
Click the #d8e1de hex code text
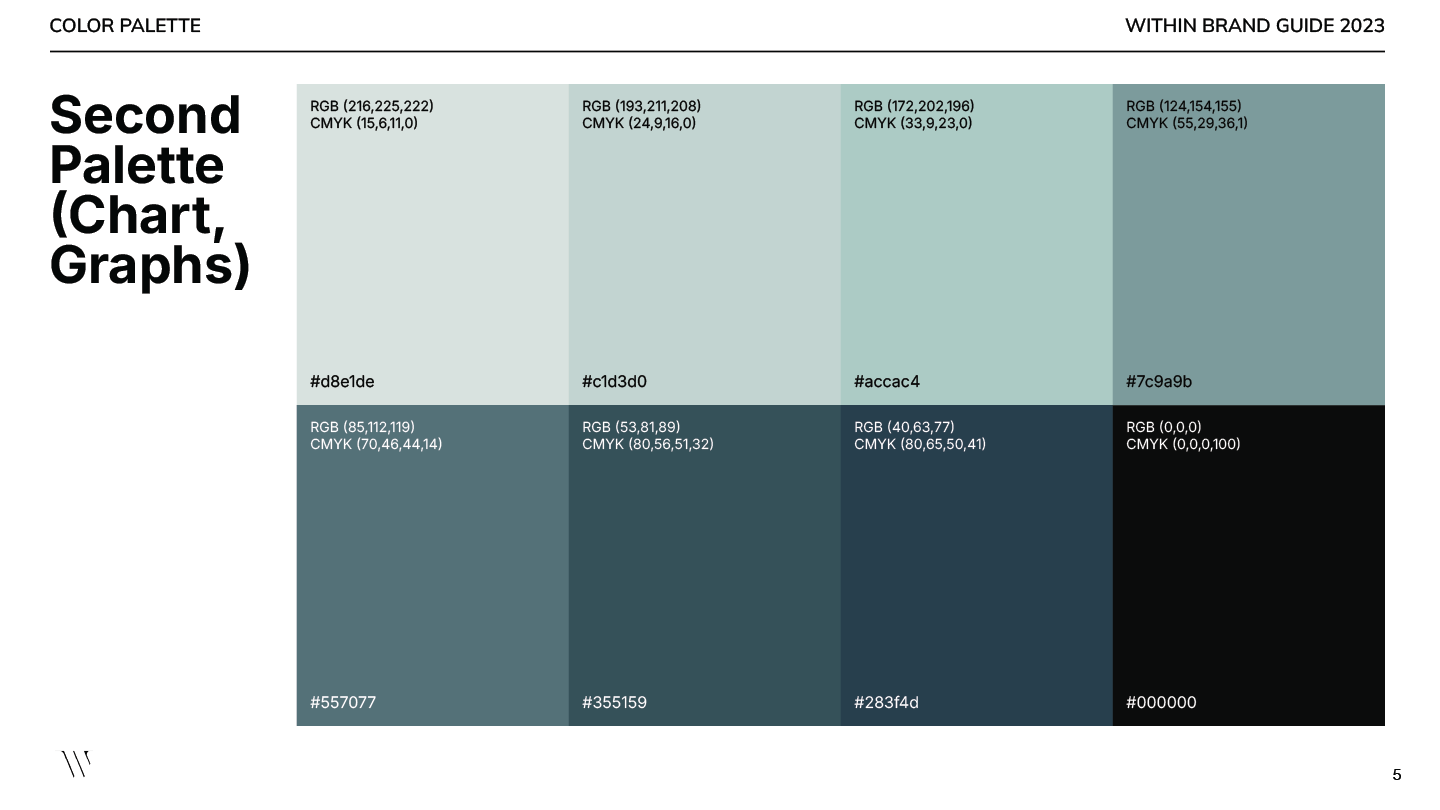tap(342, 381)
